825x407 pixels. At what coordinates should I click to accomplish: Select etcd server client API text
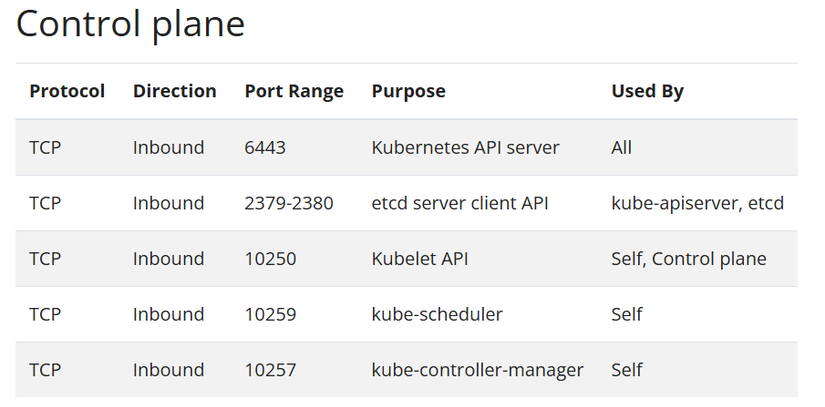pyautogui.click(x=463, y=203)
